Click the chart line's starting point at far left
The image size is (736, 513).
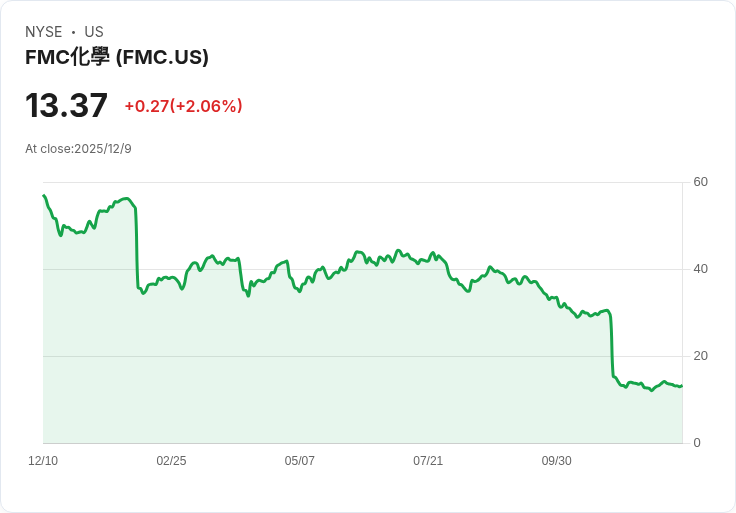pyautogui.click(x=44, y=196)
